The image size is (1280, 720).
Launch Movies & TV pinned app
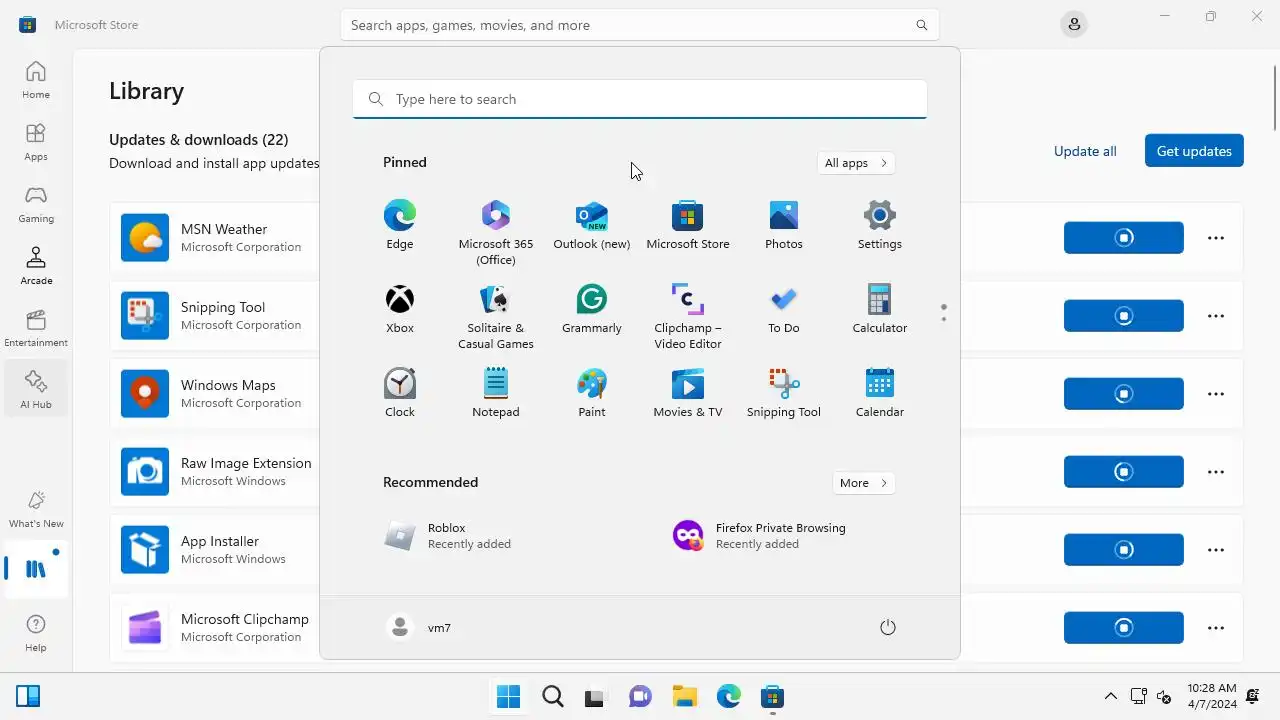click(687, 393)
